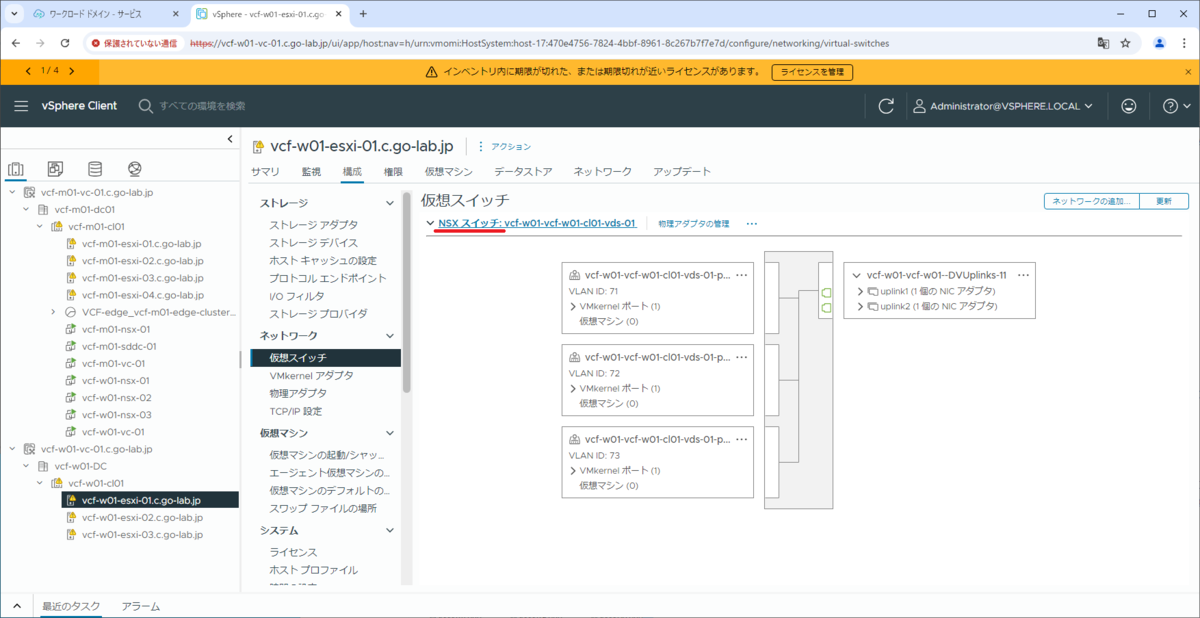Viewport: 1200px width, 618px height.
Task: Expand VMkernel ポート under VLAN ID 71
Action: click(x=574, y=306)
